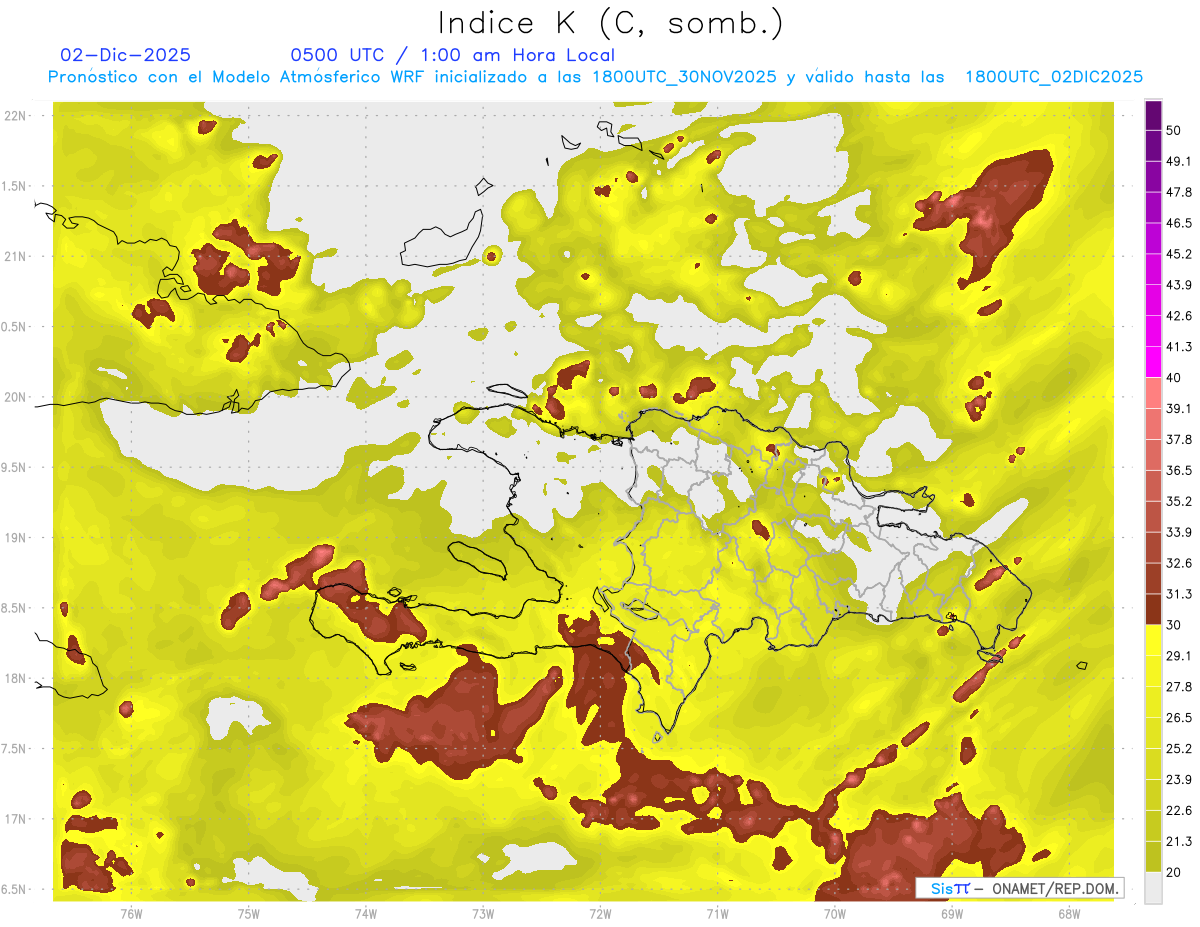Select the colorbar value "43.9"
This screenshot has height=927, width=1200.
coord(1179,285)
